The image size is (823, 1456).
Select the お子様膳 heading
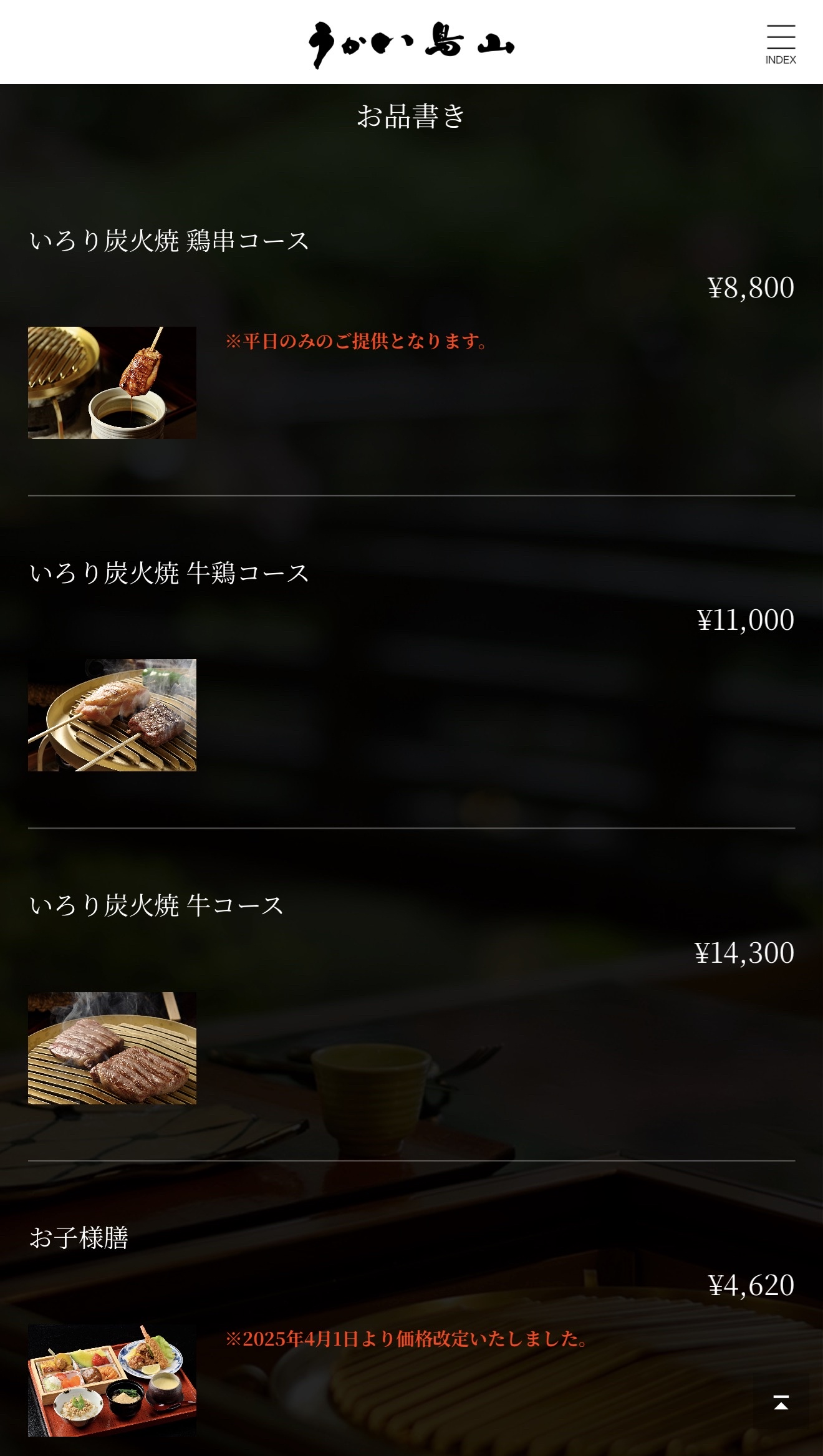[x=79, y=1238]
